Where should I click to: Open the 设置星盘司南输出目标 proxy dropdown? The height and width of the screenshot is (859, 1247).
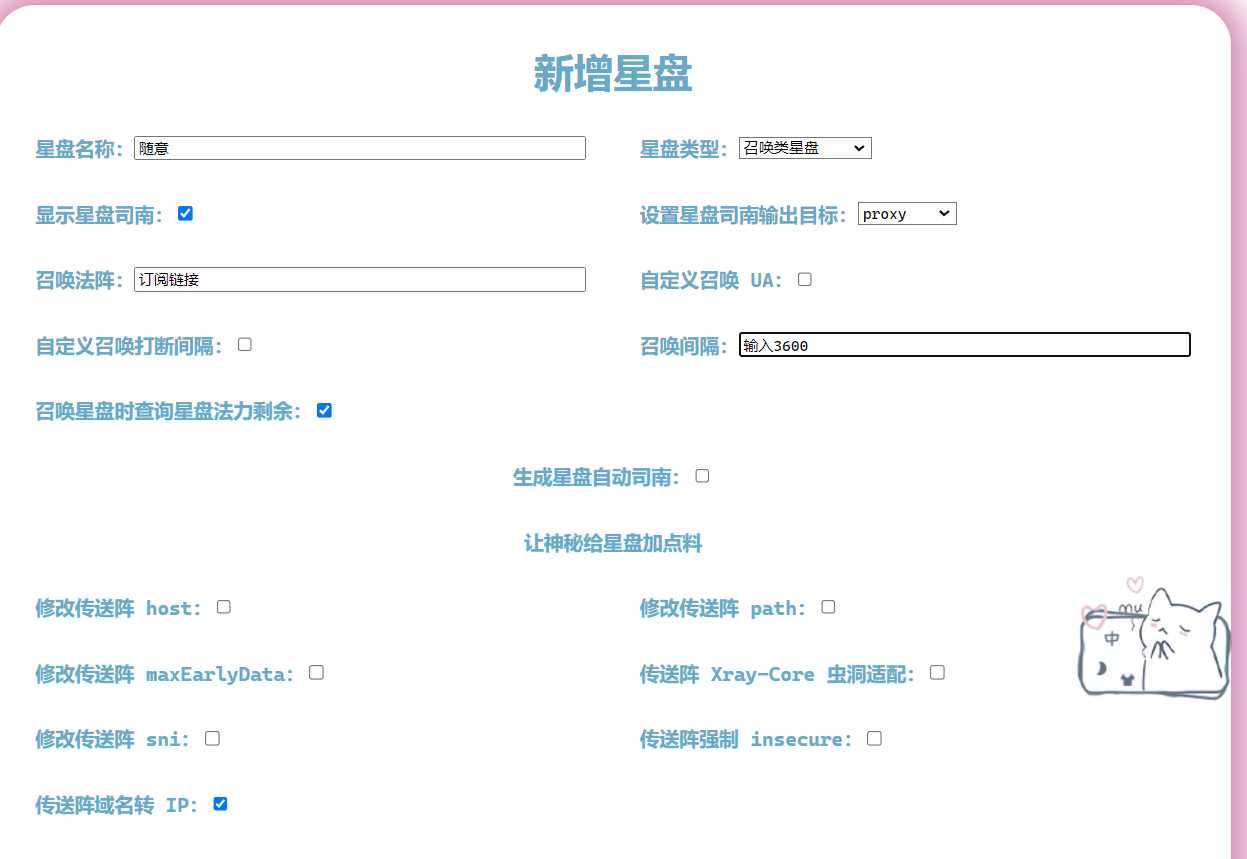pyautogui.click(x=907, y=213)
